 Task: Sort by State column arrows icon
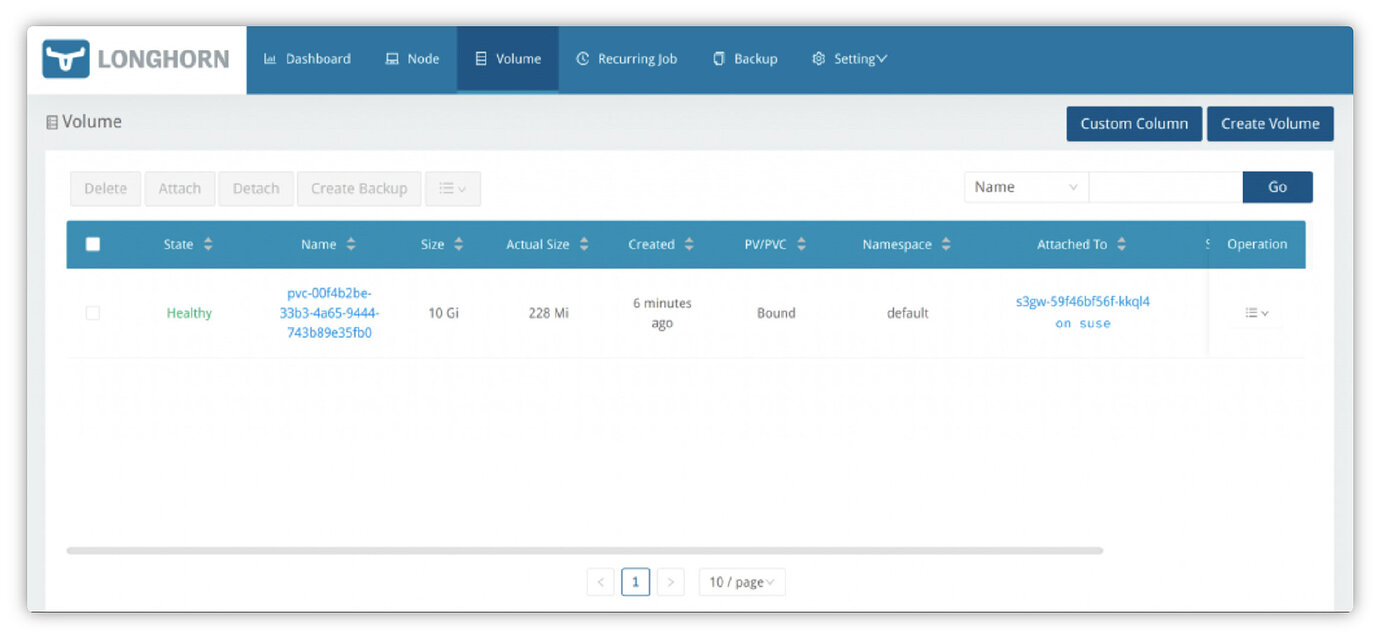[x=208, y=244]
